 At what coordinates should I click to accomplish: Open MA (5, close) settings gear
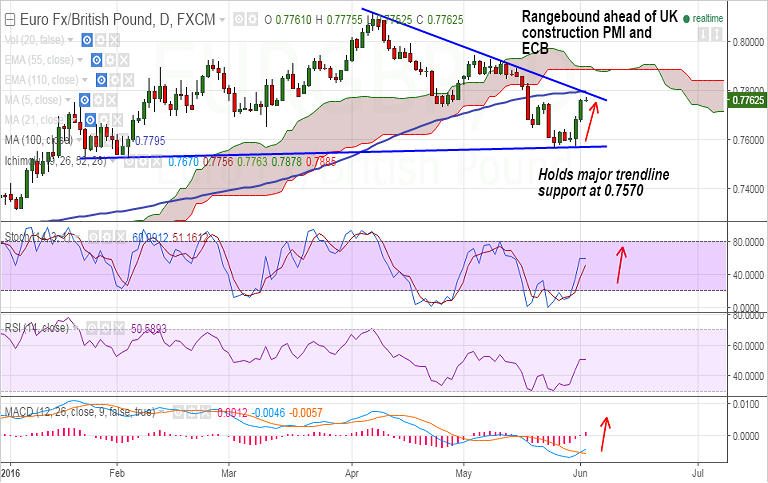pos(98,100)
